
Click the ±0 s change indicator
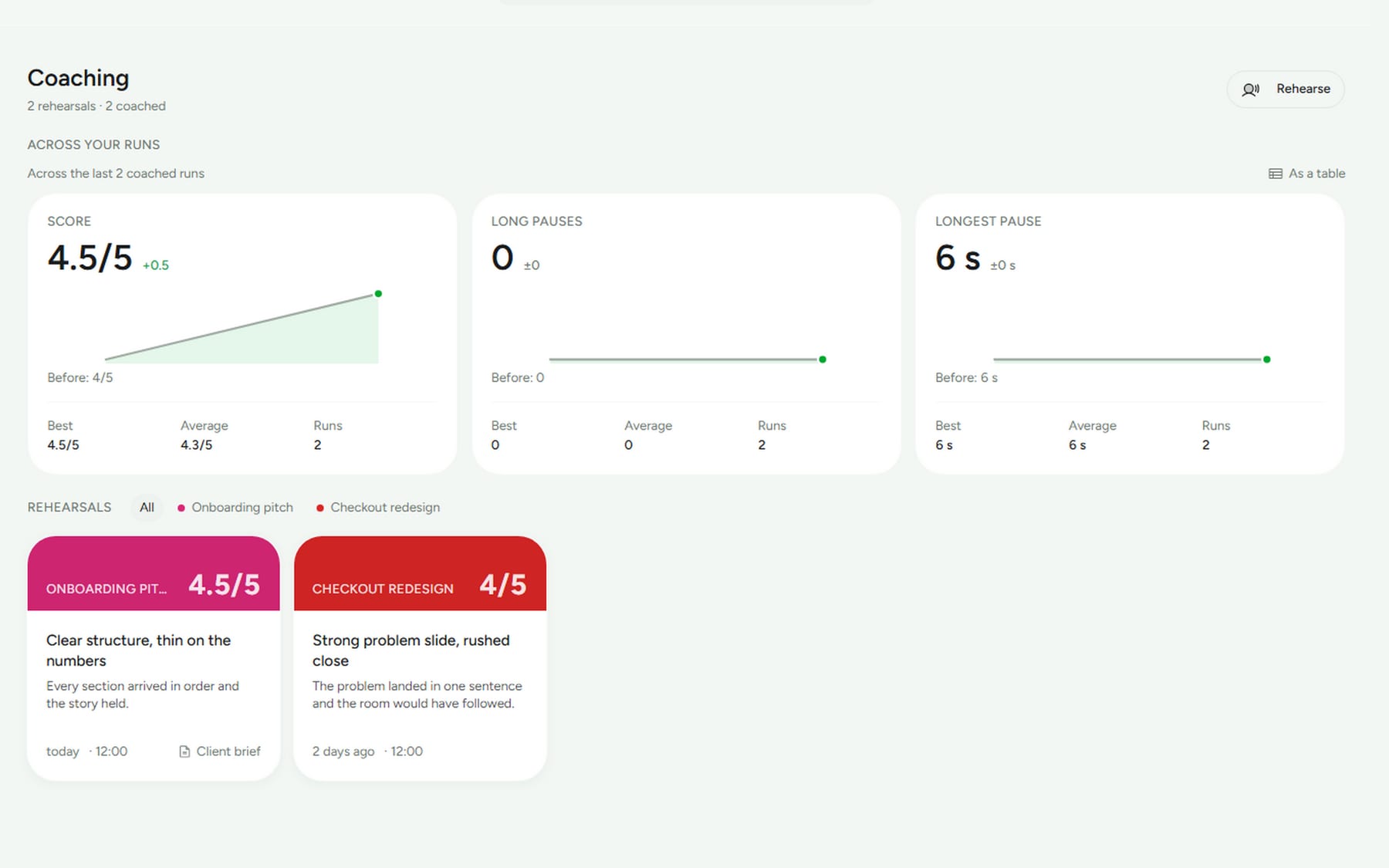(x=1002, y=265)
